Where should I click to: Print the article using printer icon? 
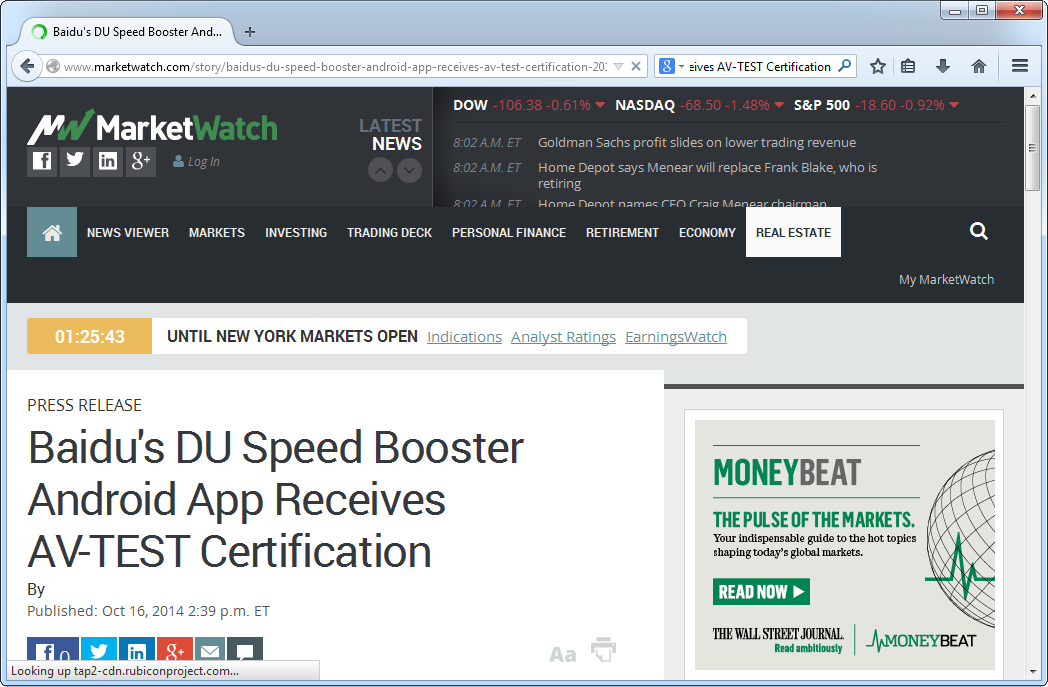[x=603, y=650]
